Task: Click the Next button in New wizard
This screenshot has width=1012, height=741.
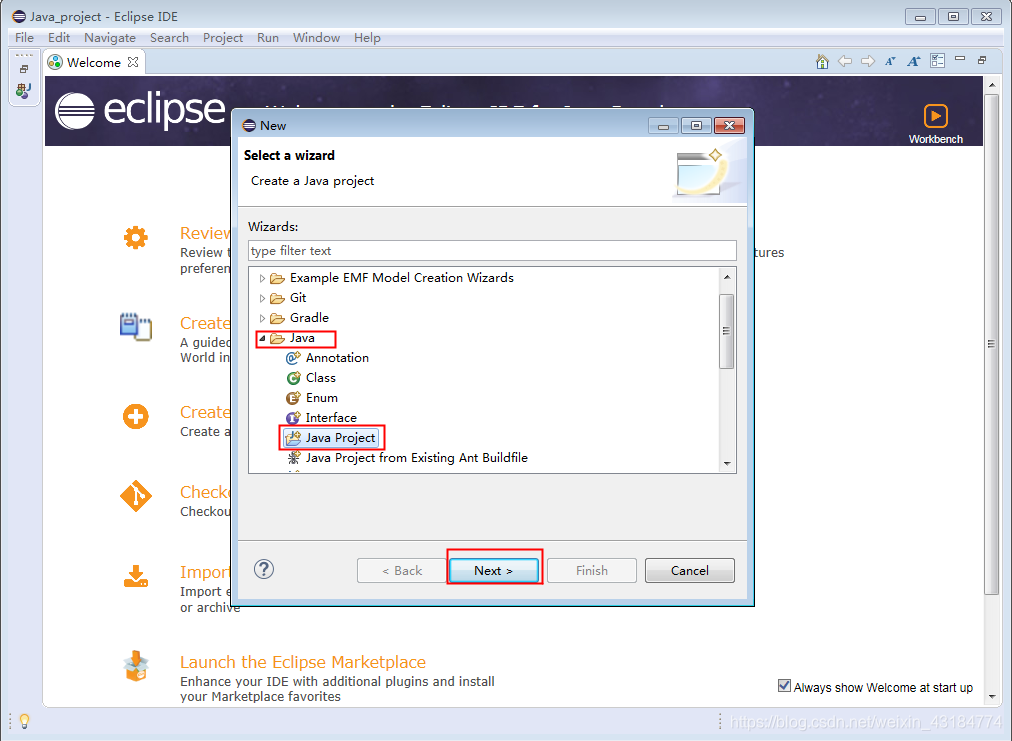Action: pos(494,571)
